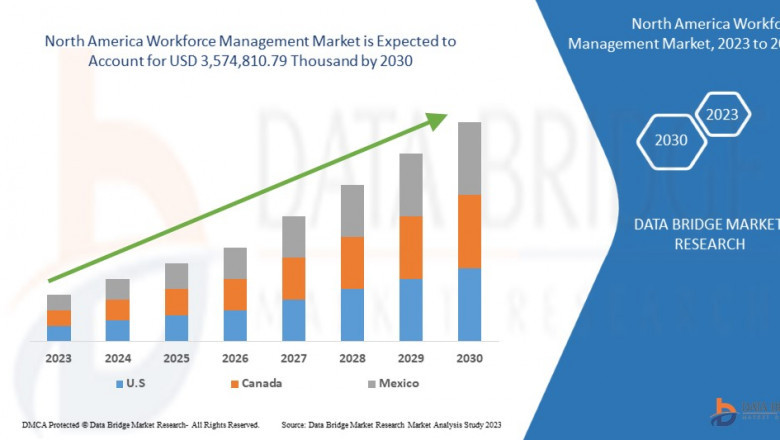
Task: Click the "DMCA Protected" copyright notice
Action: [141, 425]
